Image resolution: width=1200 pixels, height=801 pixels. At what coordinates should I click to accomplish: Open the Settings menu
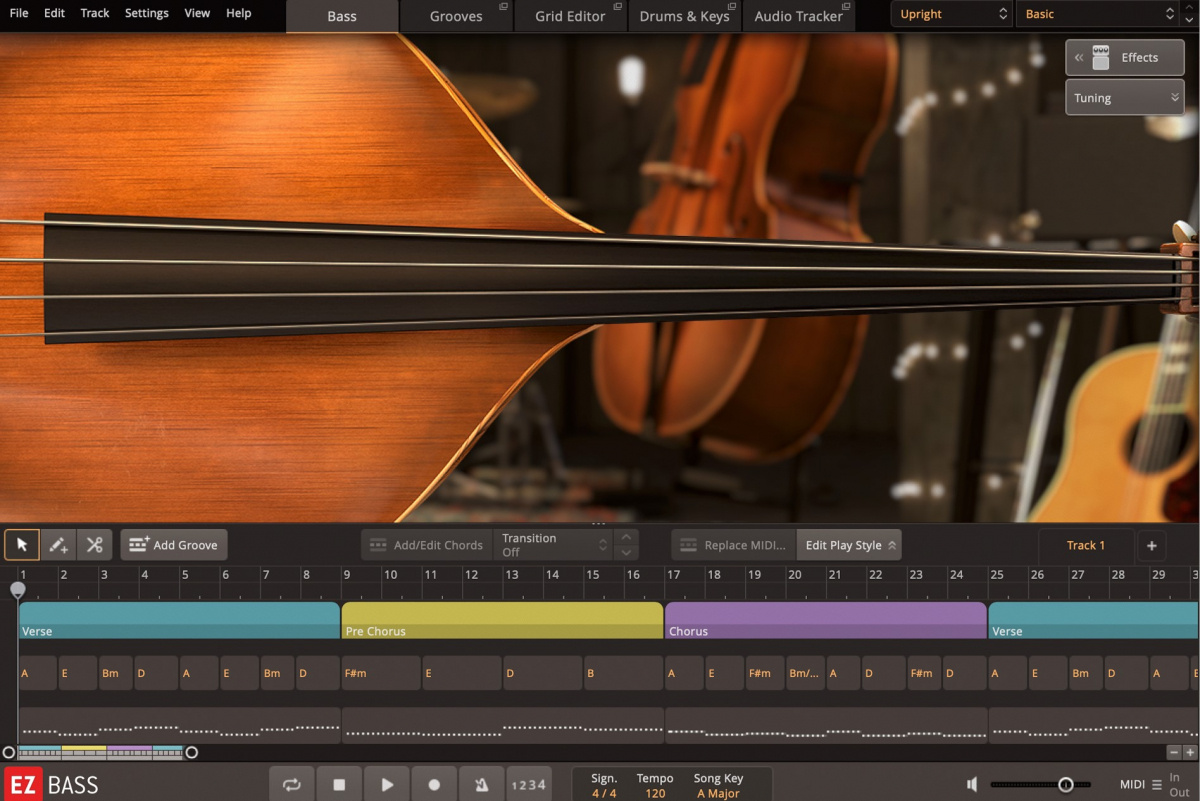(x=146, y=13)
